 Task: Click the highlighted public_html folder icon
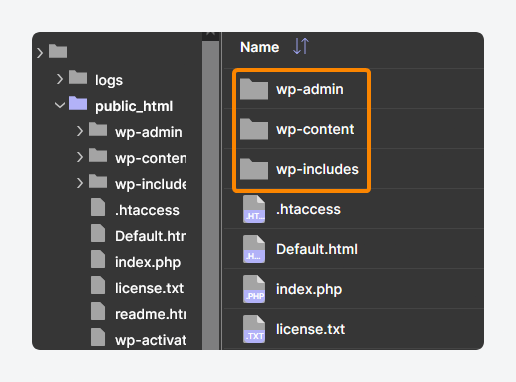[x=78, y=103]
